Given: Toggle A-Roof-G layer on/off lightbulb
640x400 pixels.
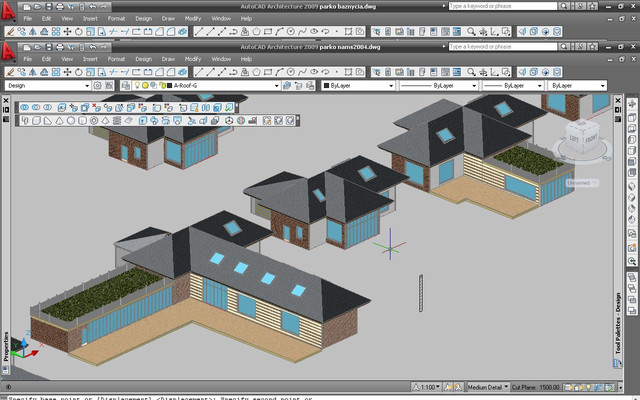Looking at the screenshot, I should [138, 86].
